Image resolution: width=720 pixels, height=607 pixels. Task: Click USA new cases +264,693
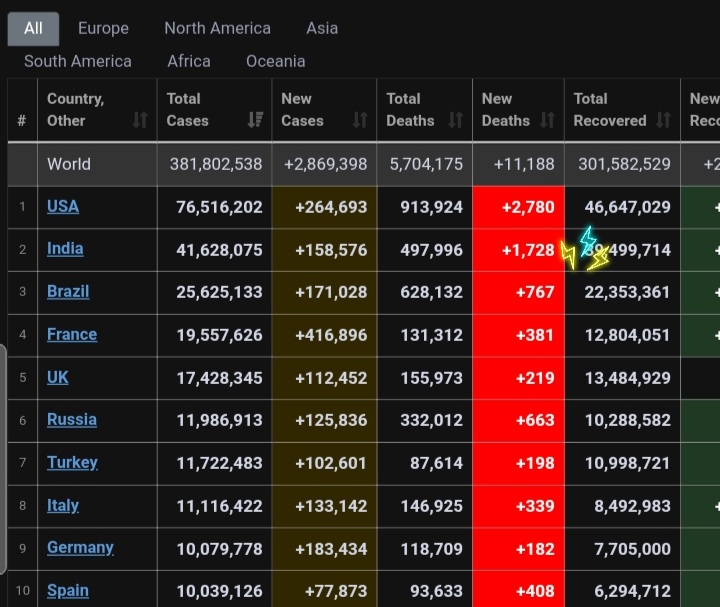331,207
